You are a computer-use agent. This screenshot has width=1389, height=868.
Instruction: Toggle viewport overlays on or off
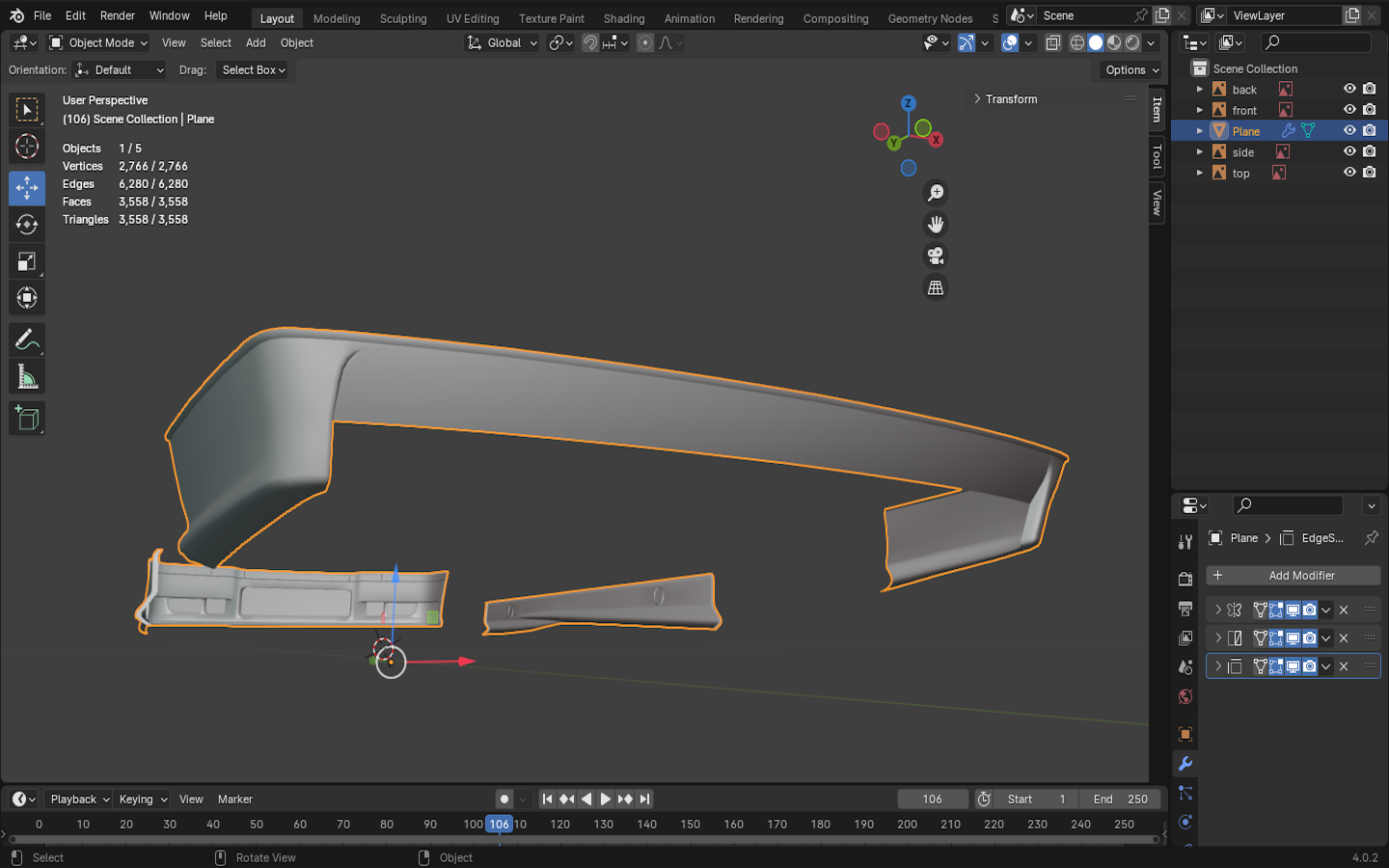[x=1009, y=42]
